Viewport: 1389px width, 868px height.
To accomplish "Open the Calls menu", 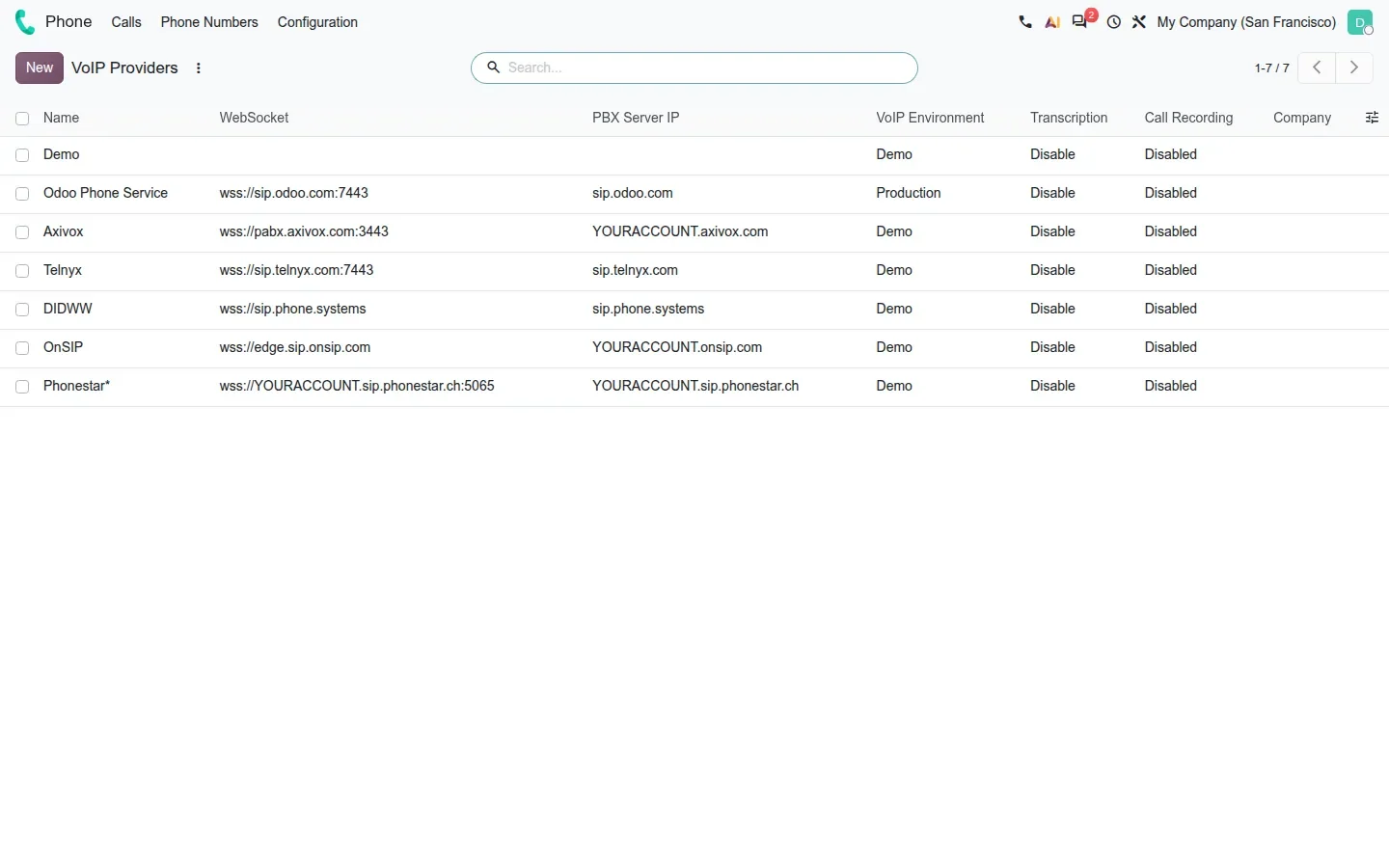I will coord(126,22).
